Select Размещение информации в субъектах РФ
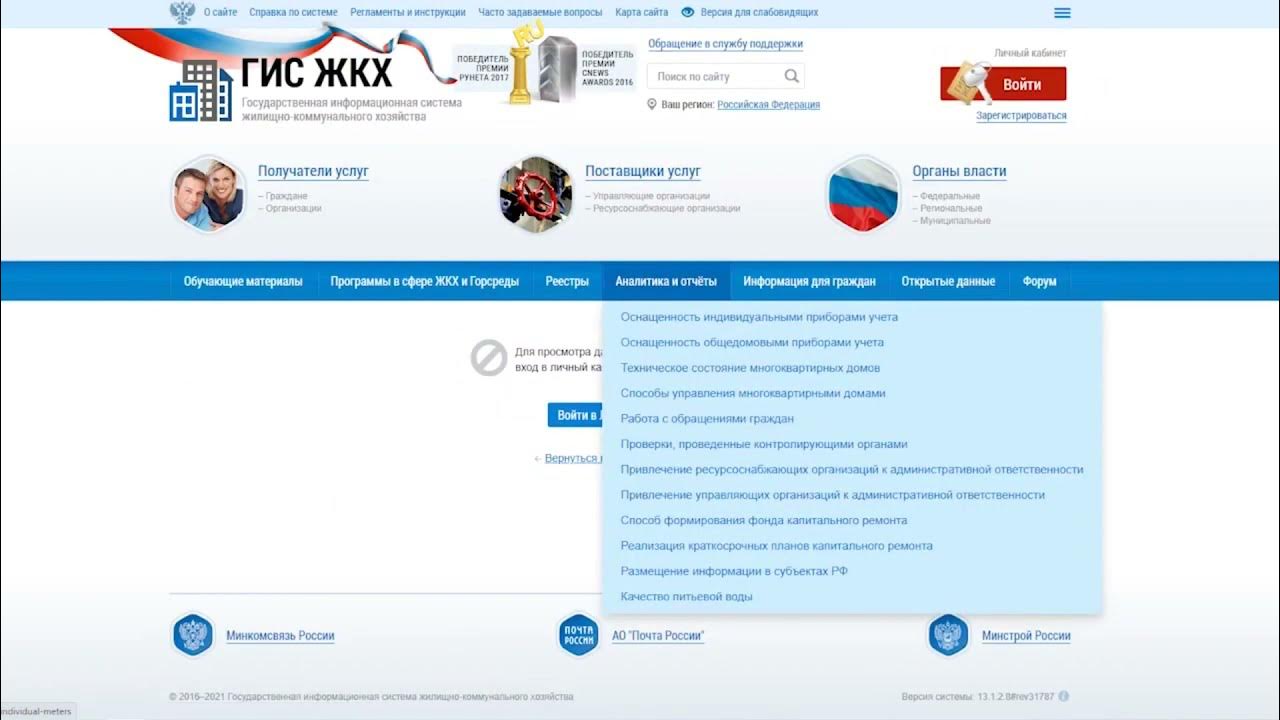This screenshot has width=1280, height=720. [x=734, y=571]
